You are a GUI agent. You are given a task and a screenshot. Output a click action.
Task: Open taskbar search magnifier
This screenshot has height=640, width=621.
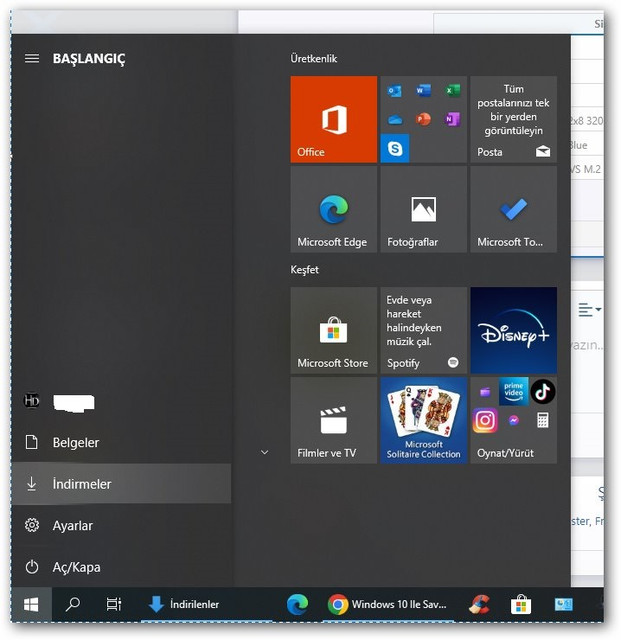[x=73, y=604]
